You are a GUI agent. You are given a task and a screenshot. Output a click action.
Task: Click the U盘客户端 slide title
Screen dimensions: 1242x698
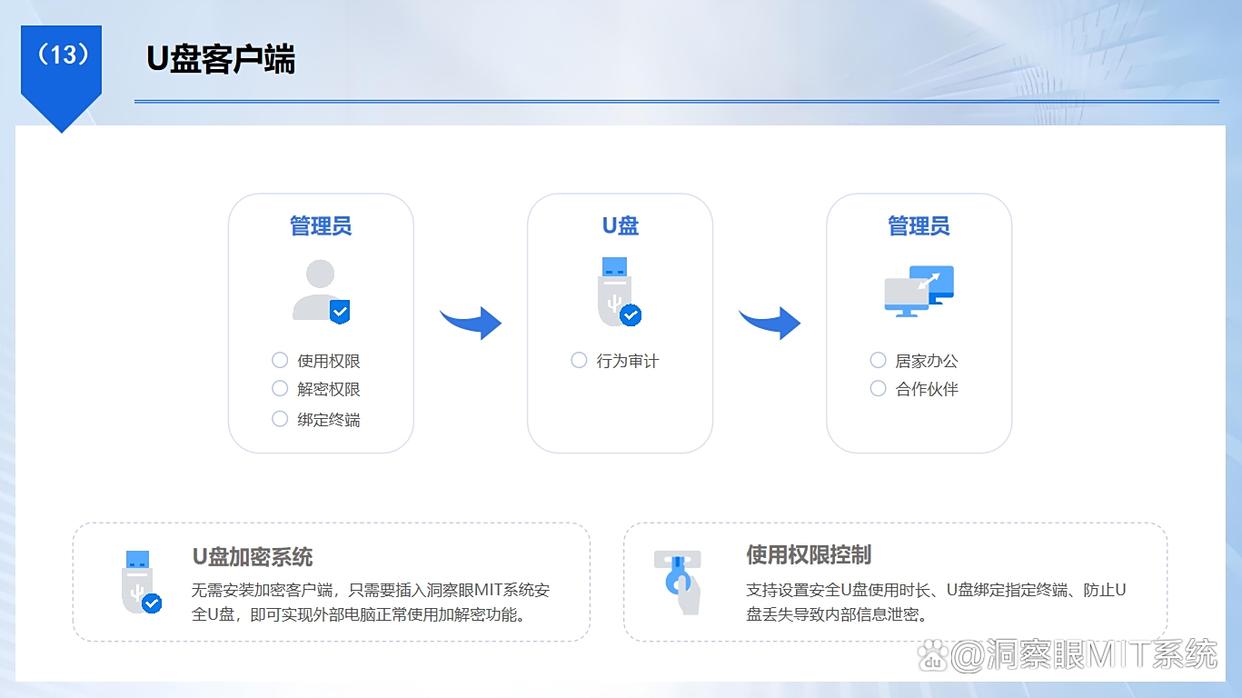coord(221,59)
